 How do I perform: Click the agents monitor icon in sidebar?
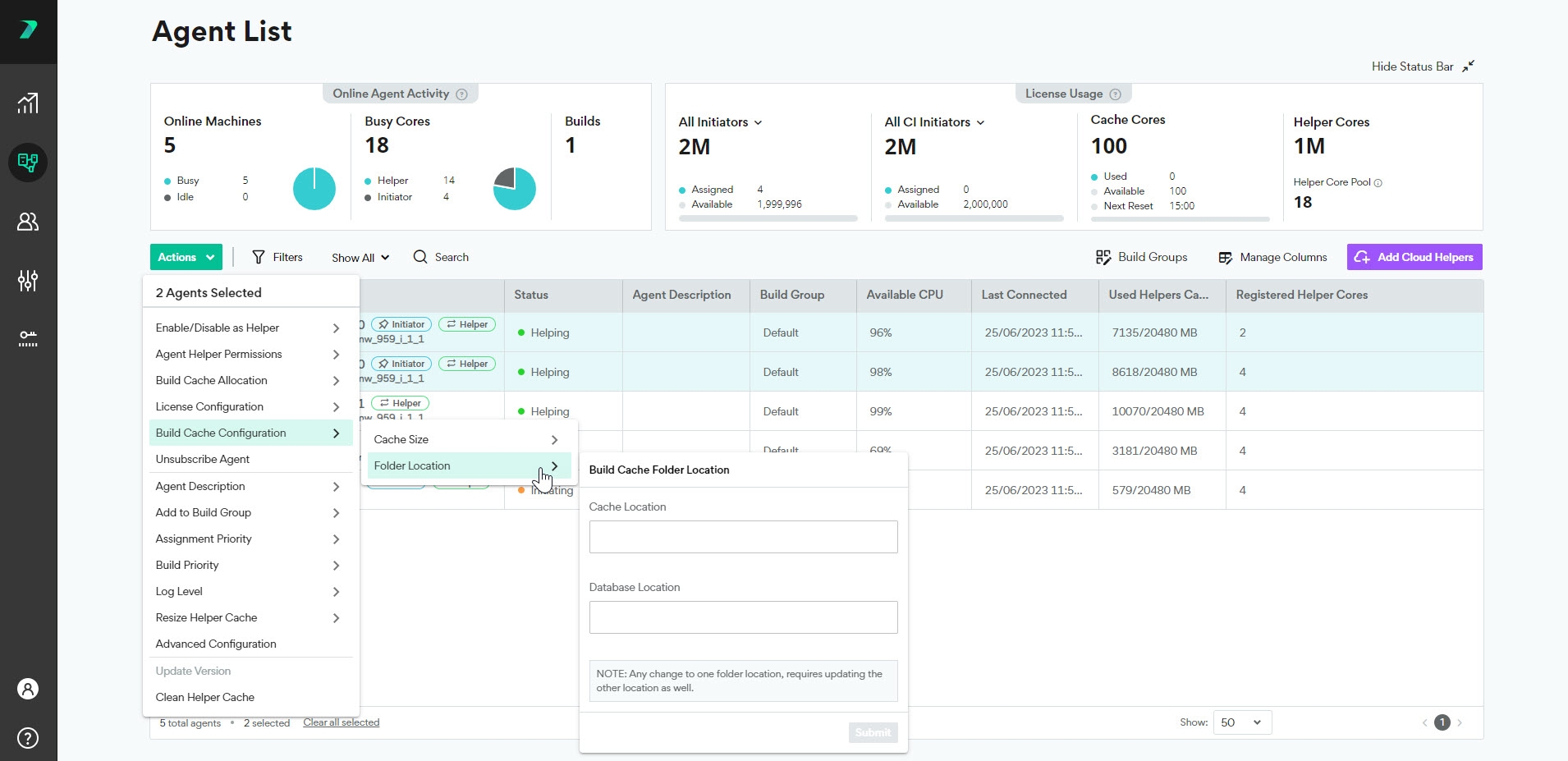point(28,163)
